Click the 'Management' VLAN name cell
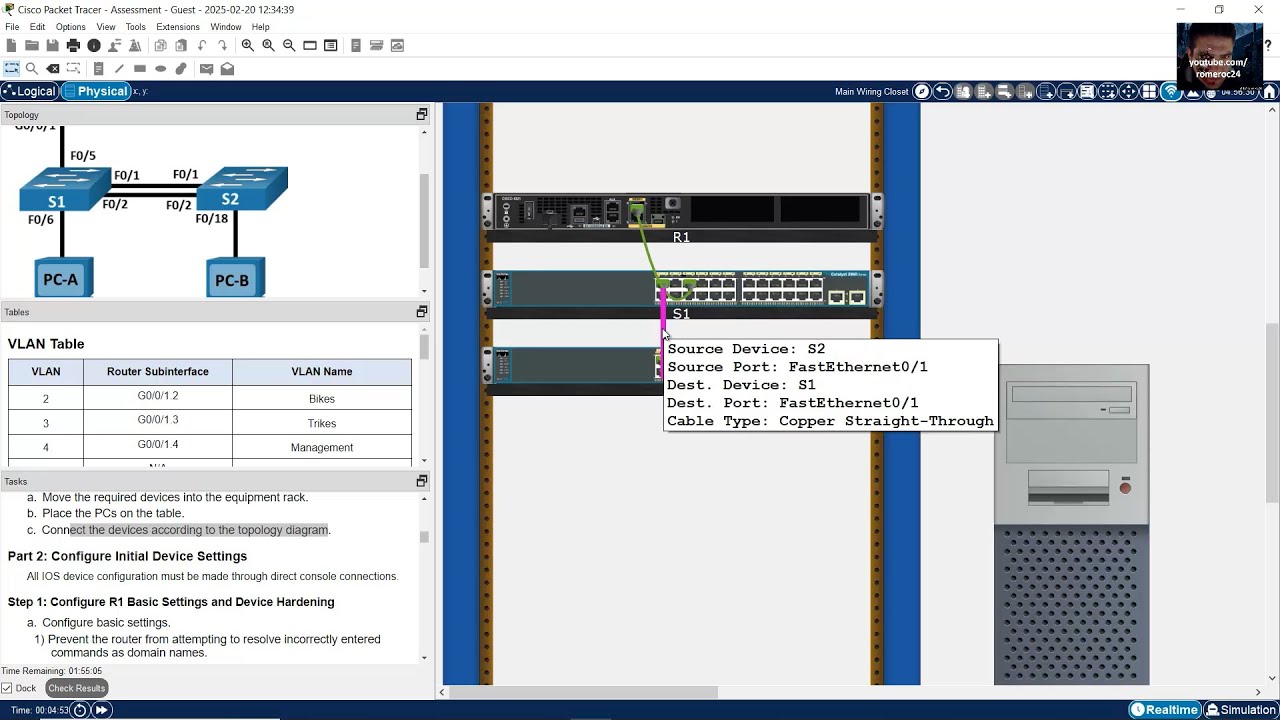Image resolution: width=1280 pixels, height=720 pixels. [x=322, y=447]
